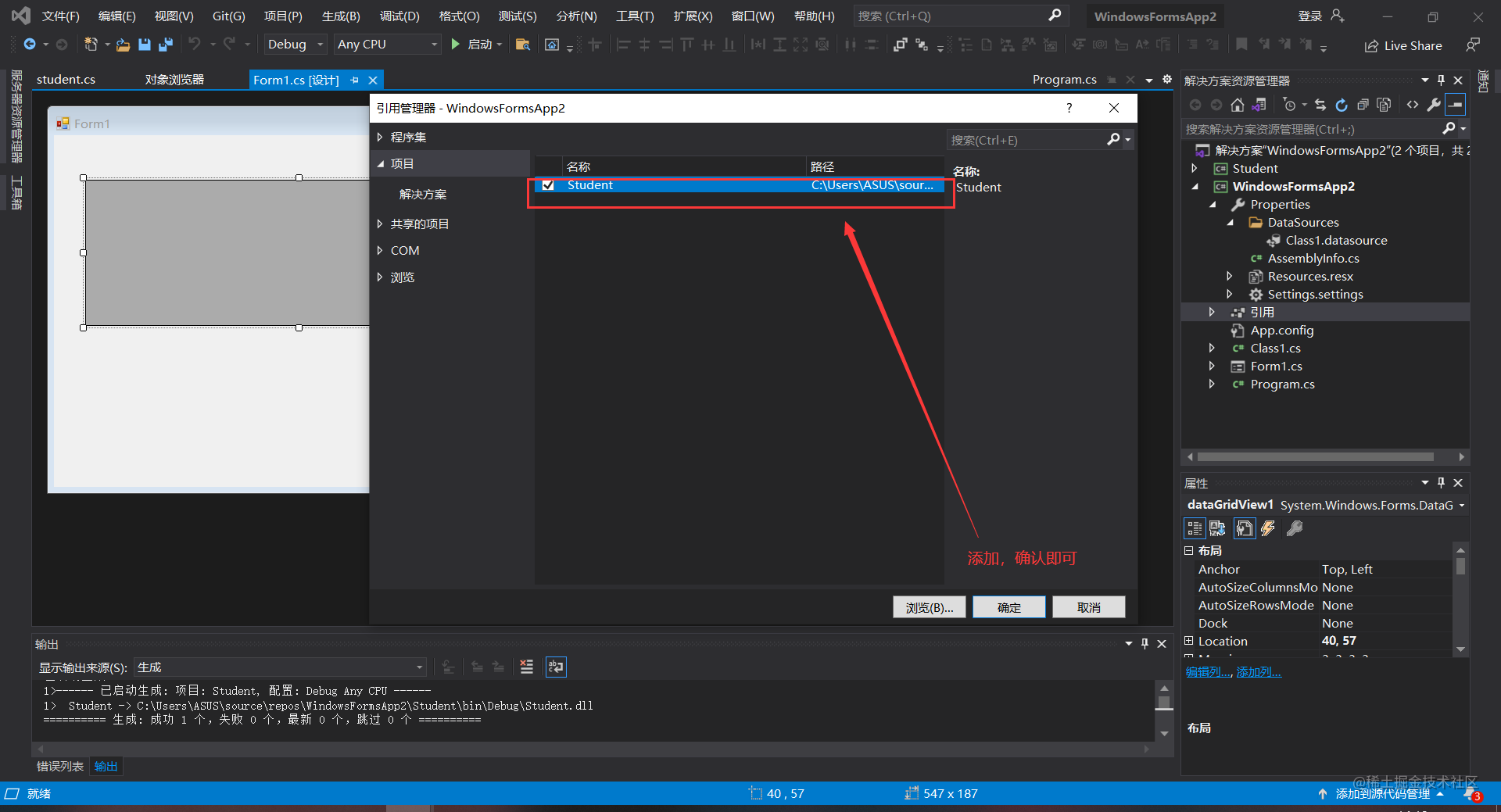Click the Preview Selected Items icon
Screen dimensions: 1501x812
point(1455,105)
